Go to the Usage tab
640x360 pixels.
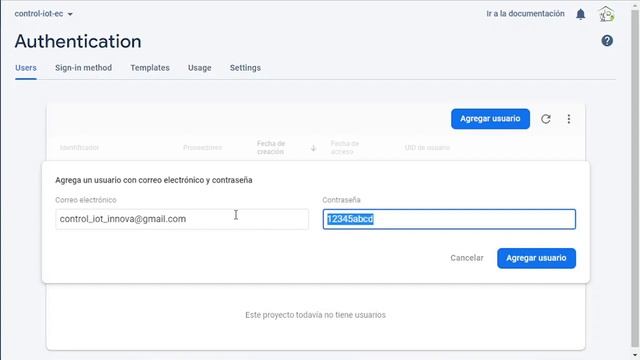[x=200, y=68]
